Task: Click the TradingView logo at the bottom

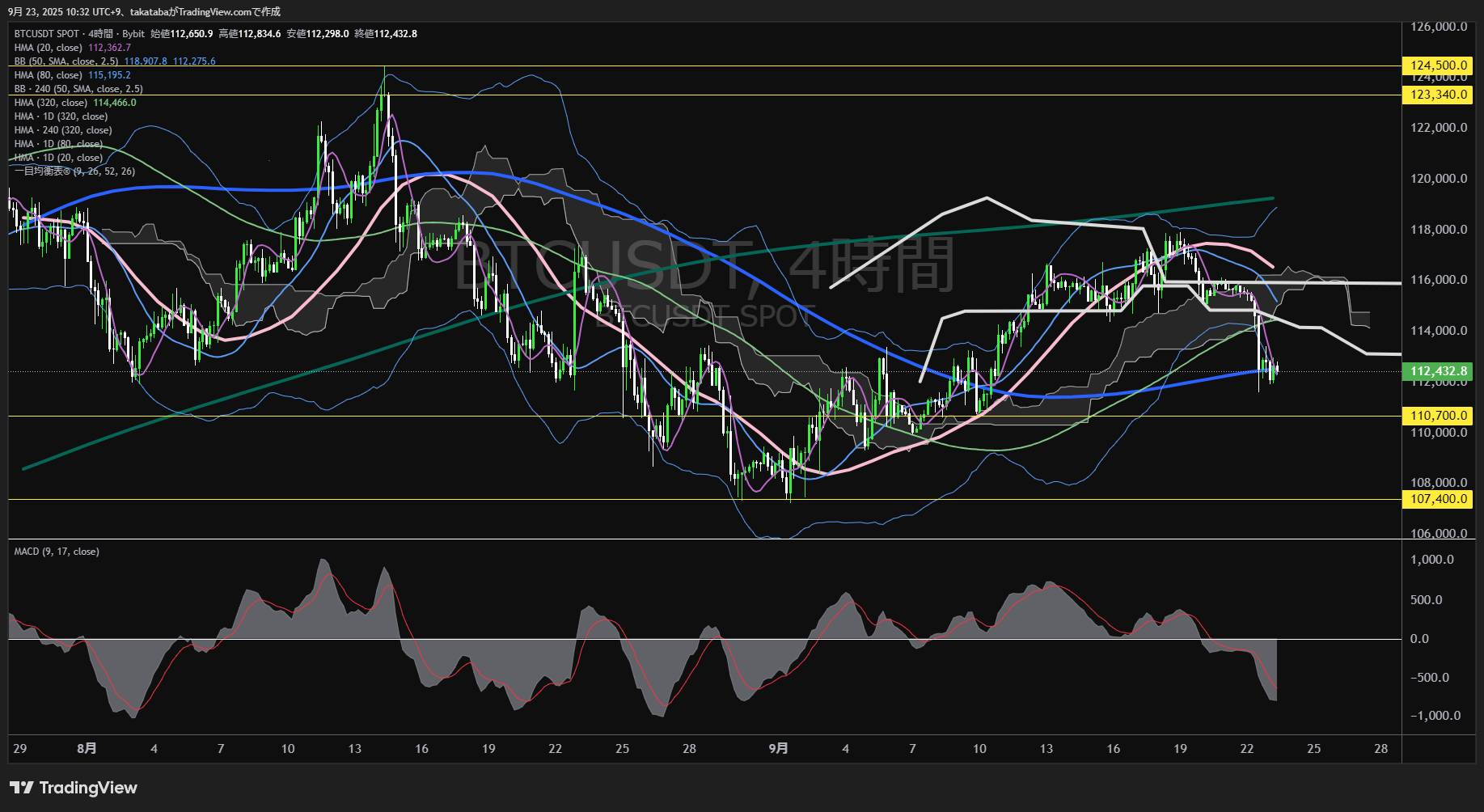Action: pos(74,788)
